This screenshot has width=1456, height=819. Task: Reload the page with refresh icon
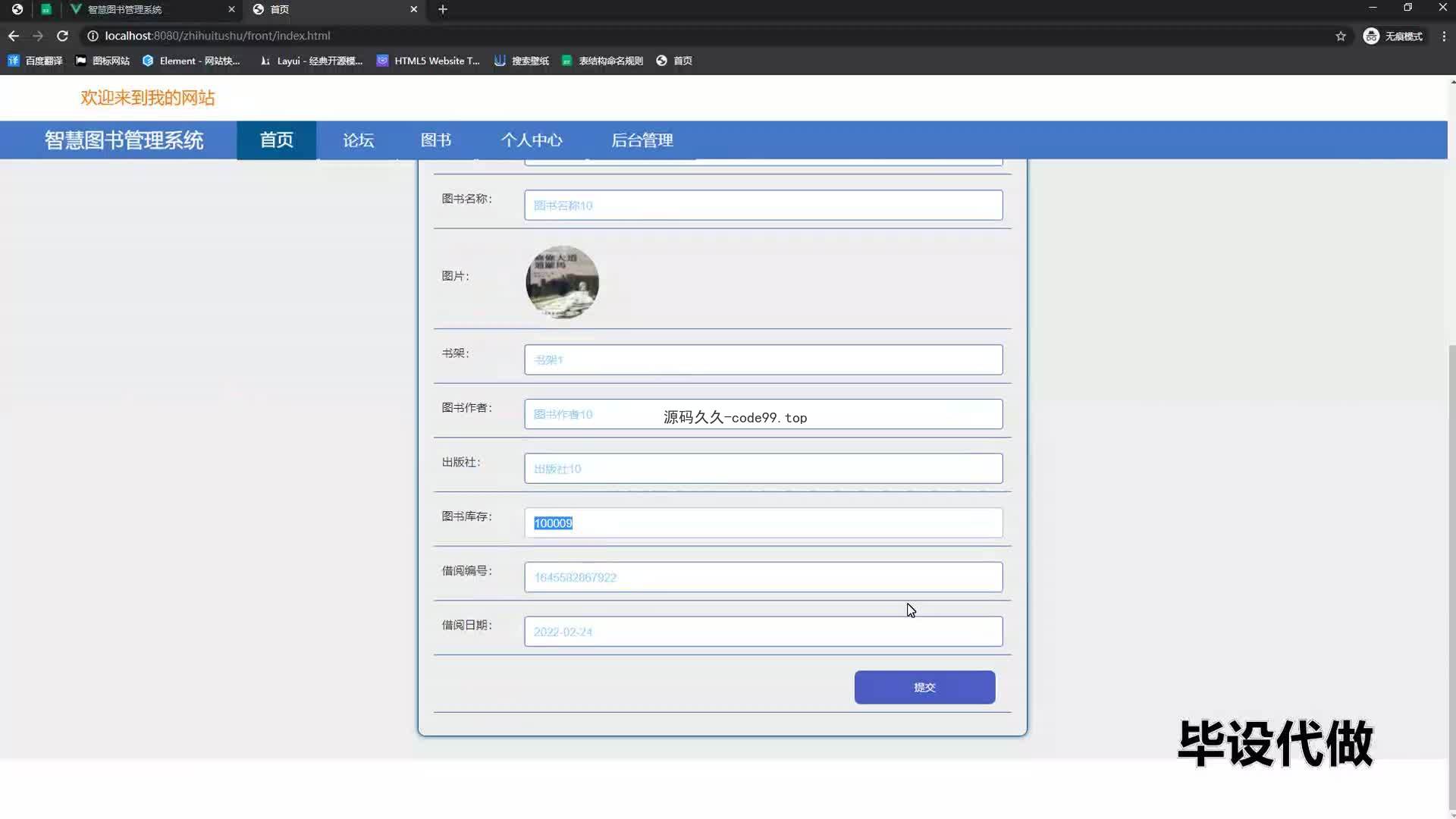62,36
